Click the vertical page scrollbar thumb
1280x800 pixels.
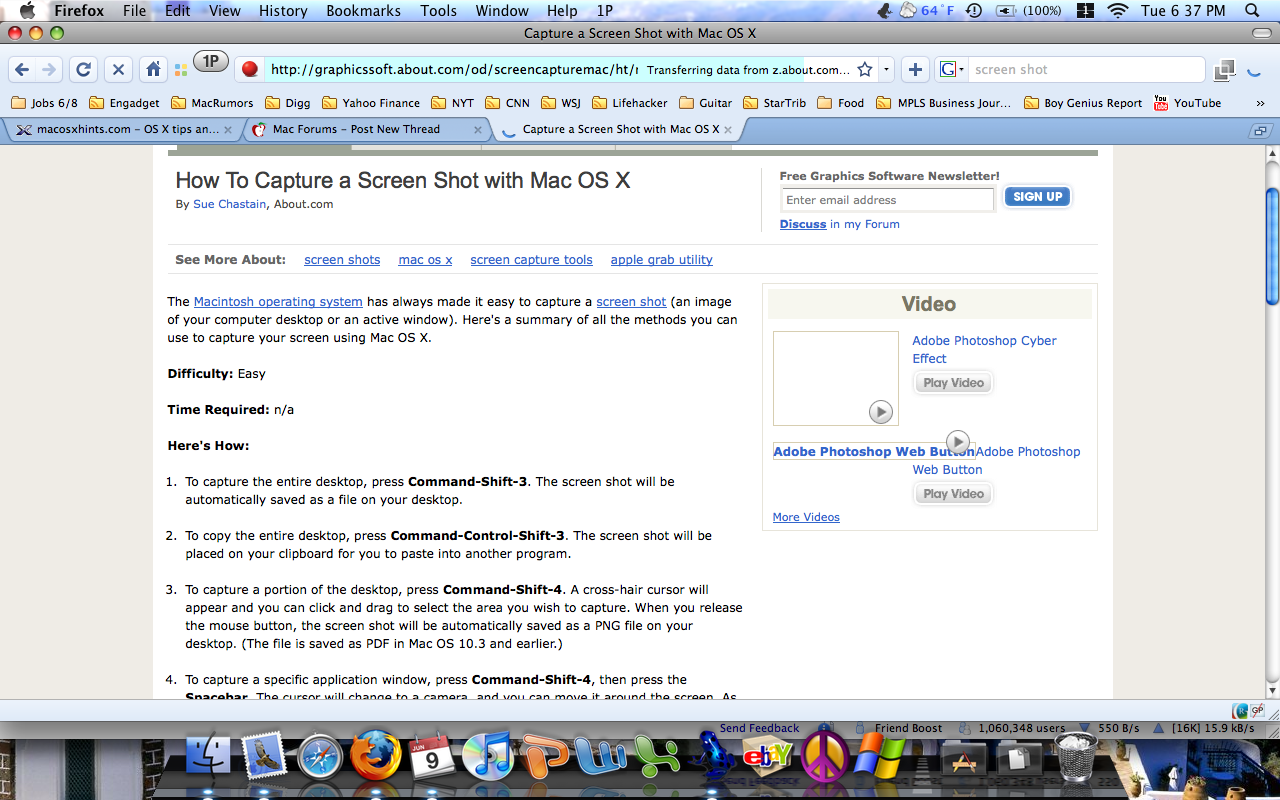1272,245
